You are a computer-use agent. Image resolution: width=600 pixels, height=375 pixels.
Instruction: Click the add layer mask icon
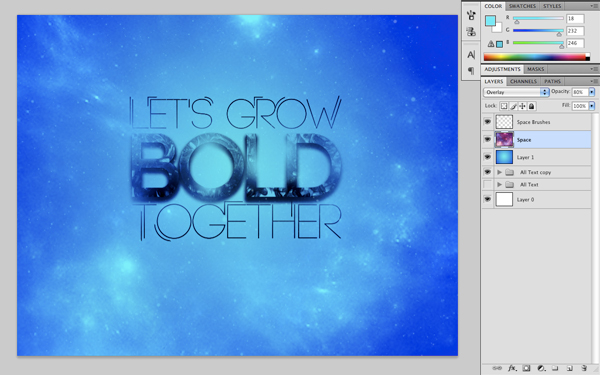[527, 368]
